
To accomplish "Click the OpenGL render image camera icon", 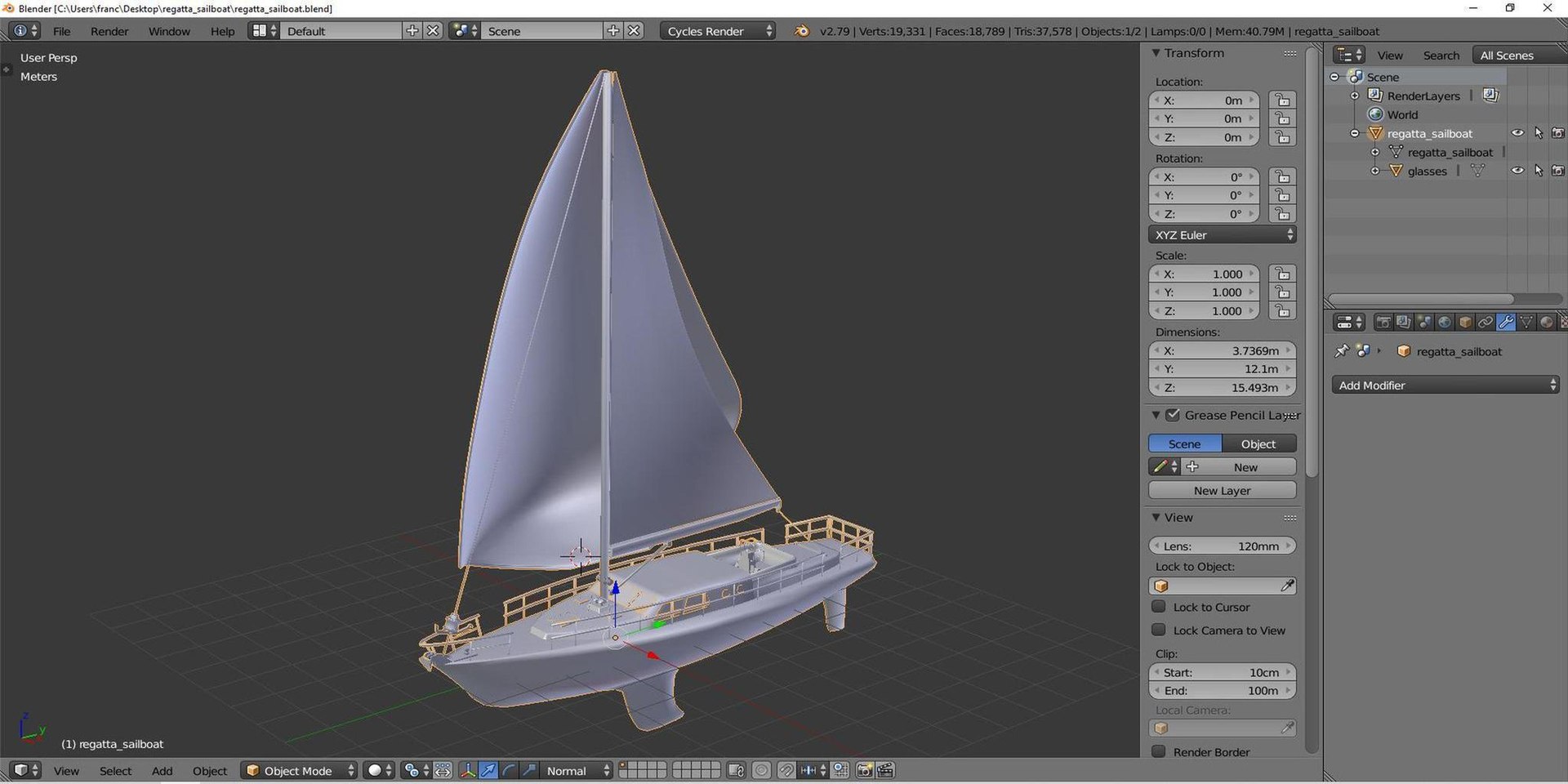I will [864, 770].
